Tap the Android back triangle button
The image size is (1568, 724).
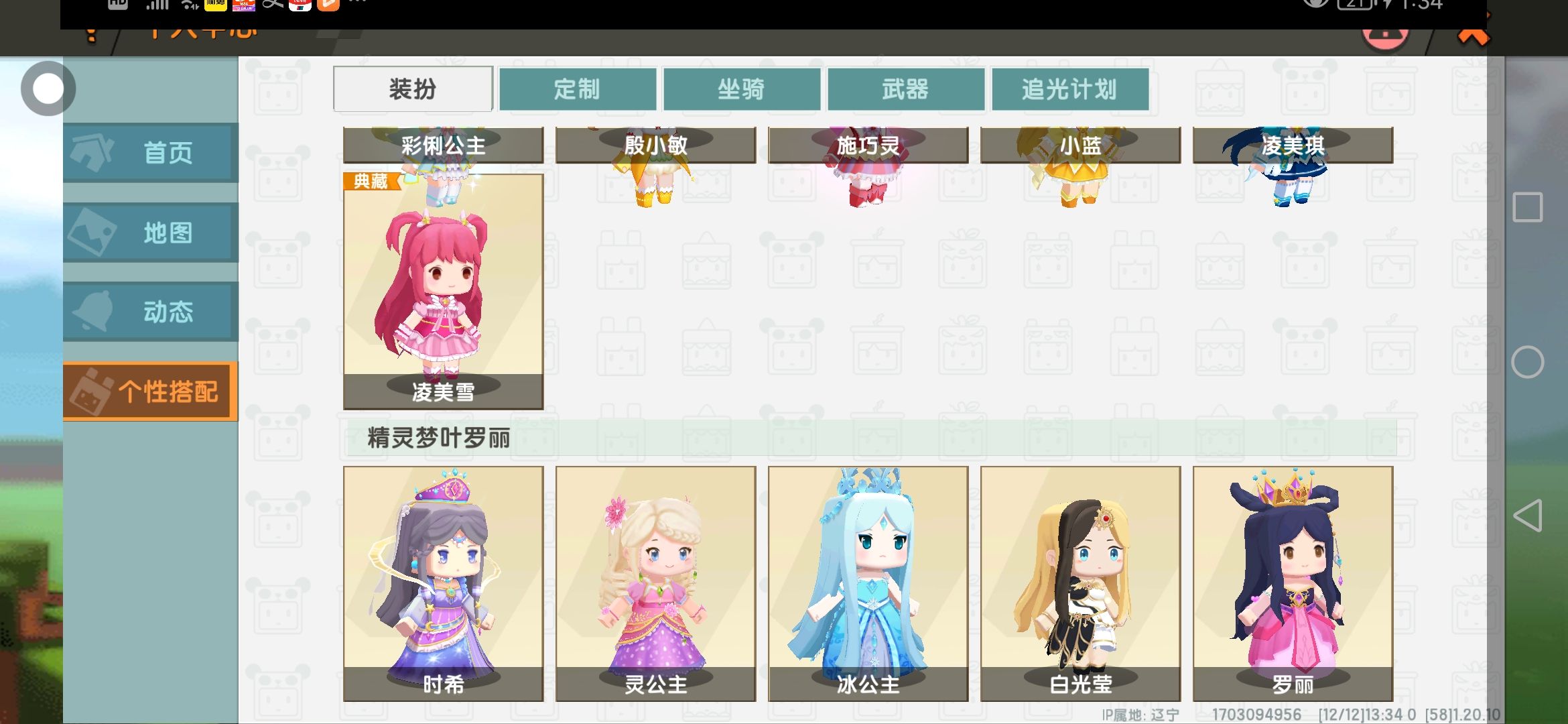1527,516
